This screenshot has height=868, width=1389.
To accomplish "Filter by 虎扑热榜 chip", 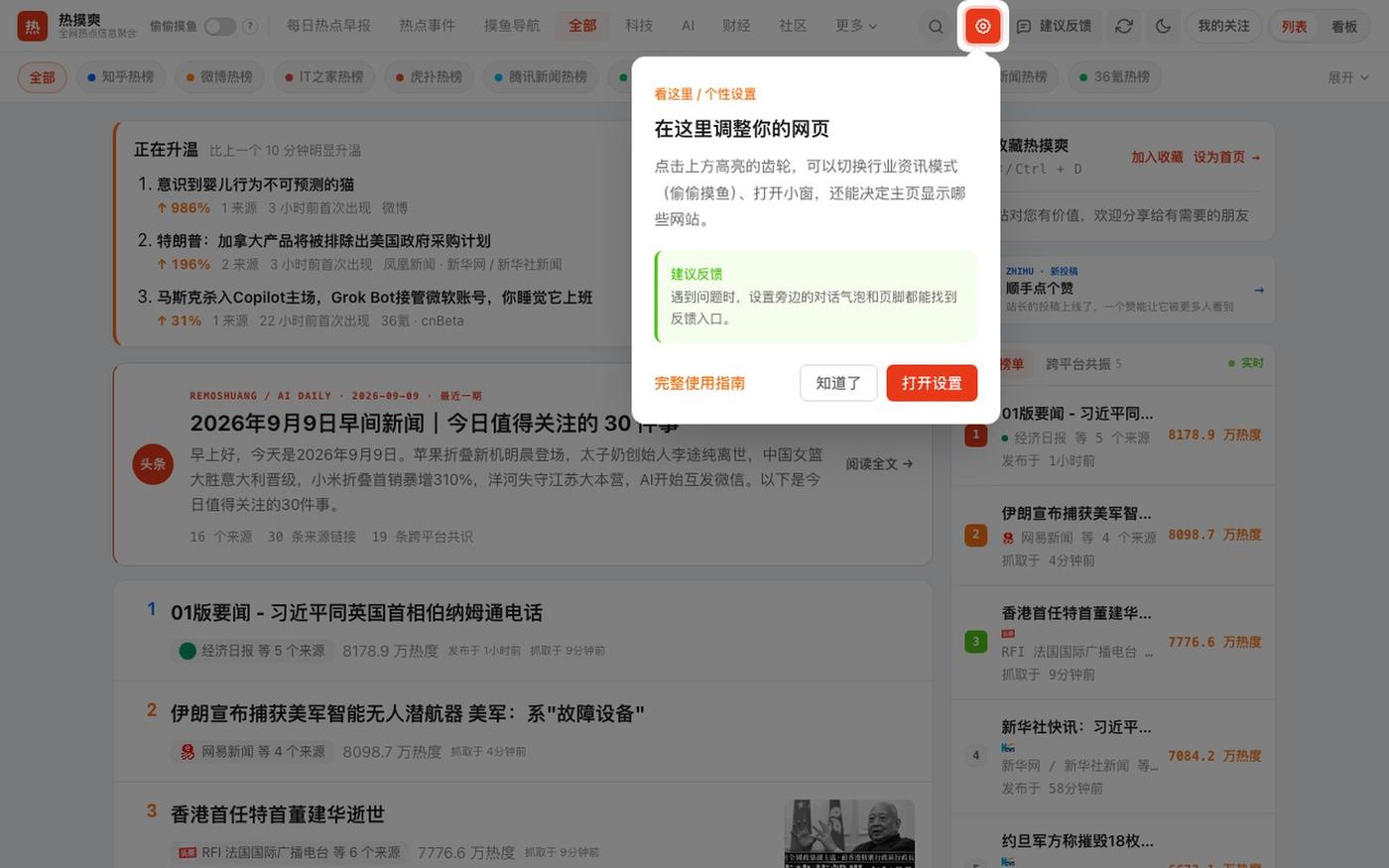I will (x=430, y=77).
